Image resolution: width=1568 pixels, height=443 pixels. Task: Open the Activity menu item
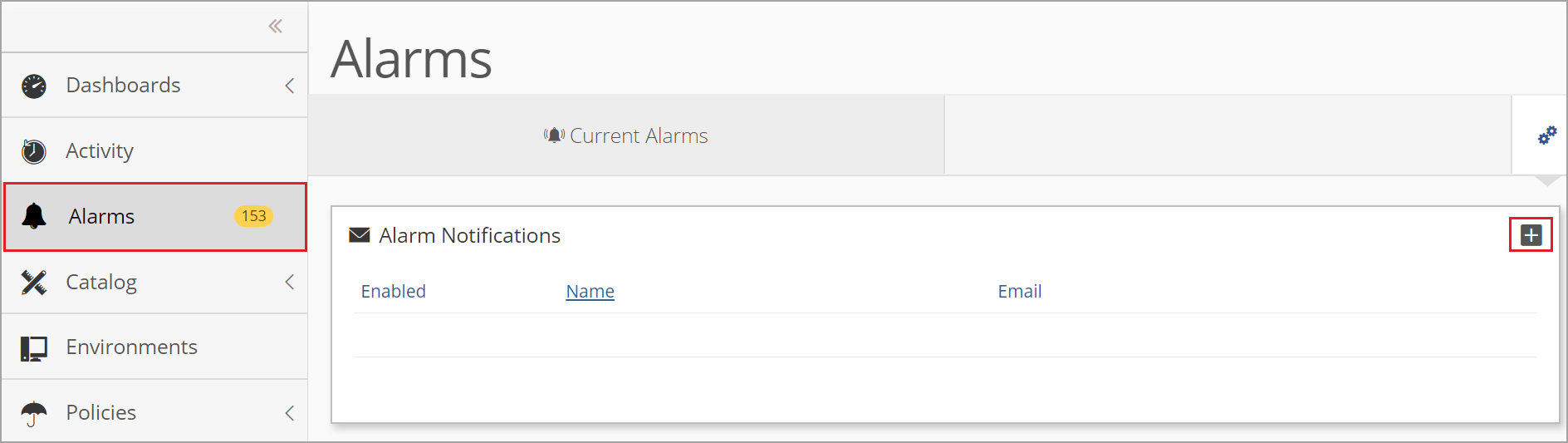pos(155,150)
